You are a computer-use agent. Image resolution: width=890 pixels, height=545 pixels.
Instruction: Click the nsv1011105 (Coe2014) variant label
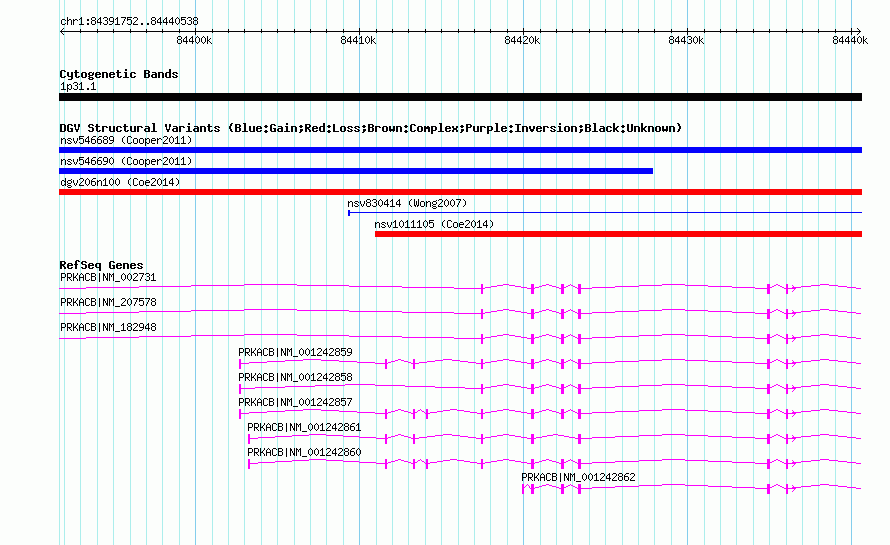[434, 224]
